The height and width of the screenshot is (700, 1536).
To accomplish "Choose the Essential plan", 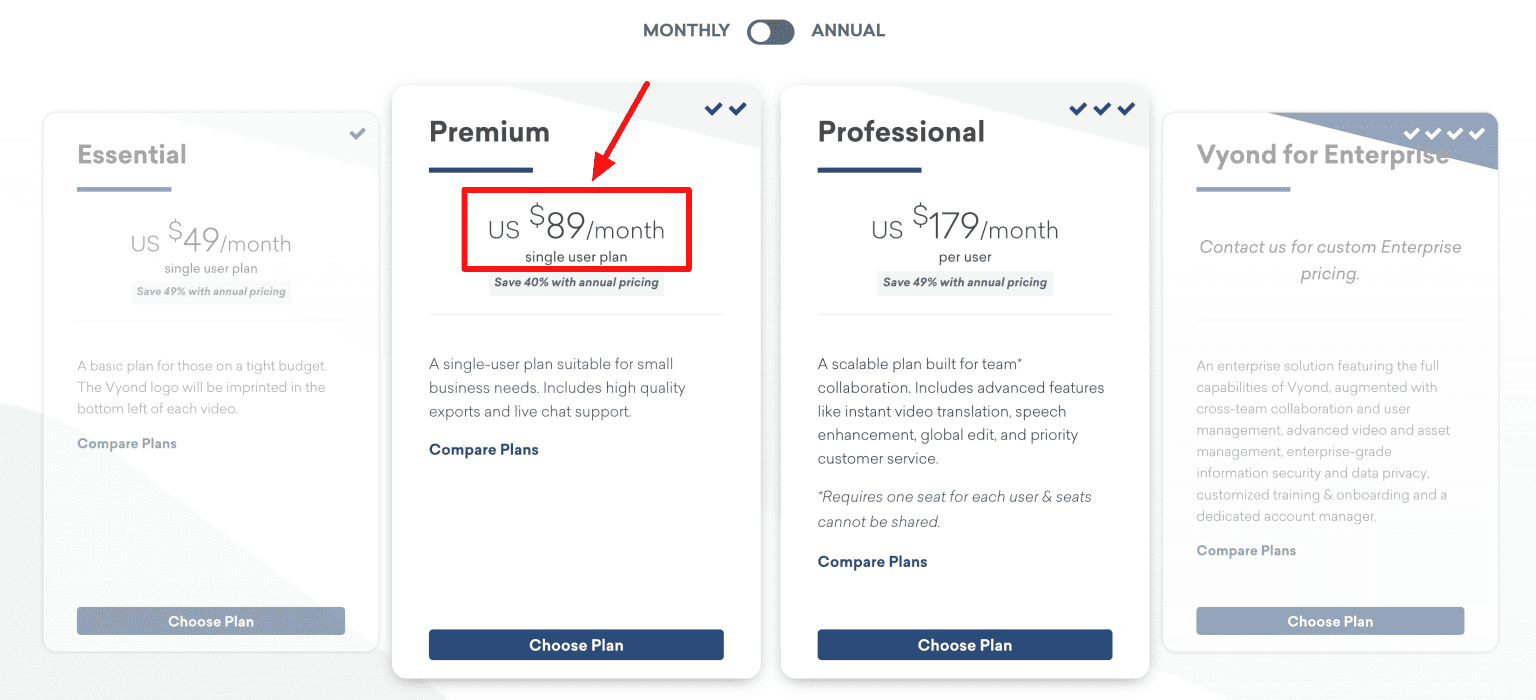I will click(211, 621).
